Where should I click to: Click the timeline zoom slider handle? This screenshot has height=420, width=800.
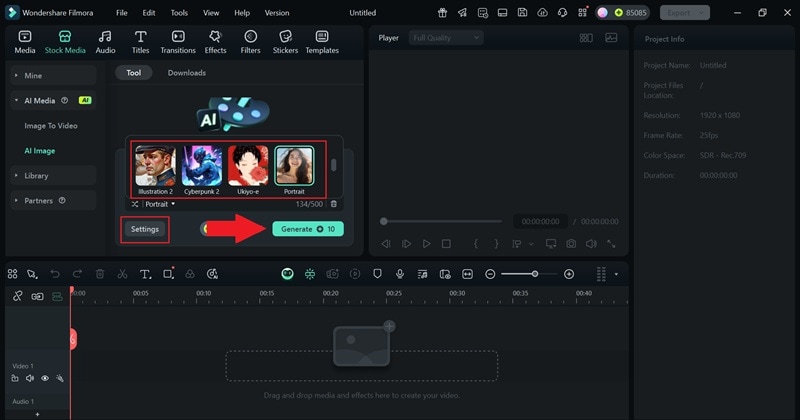click(535, 274)
